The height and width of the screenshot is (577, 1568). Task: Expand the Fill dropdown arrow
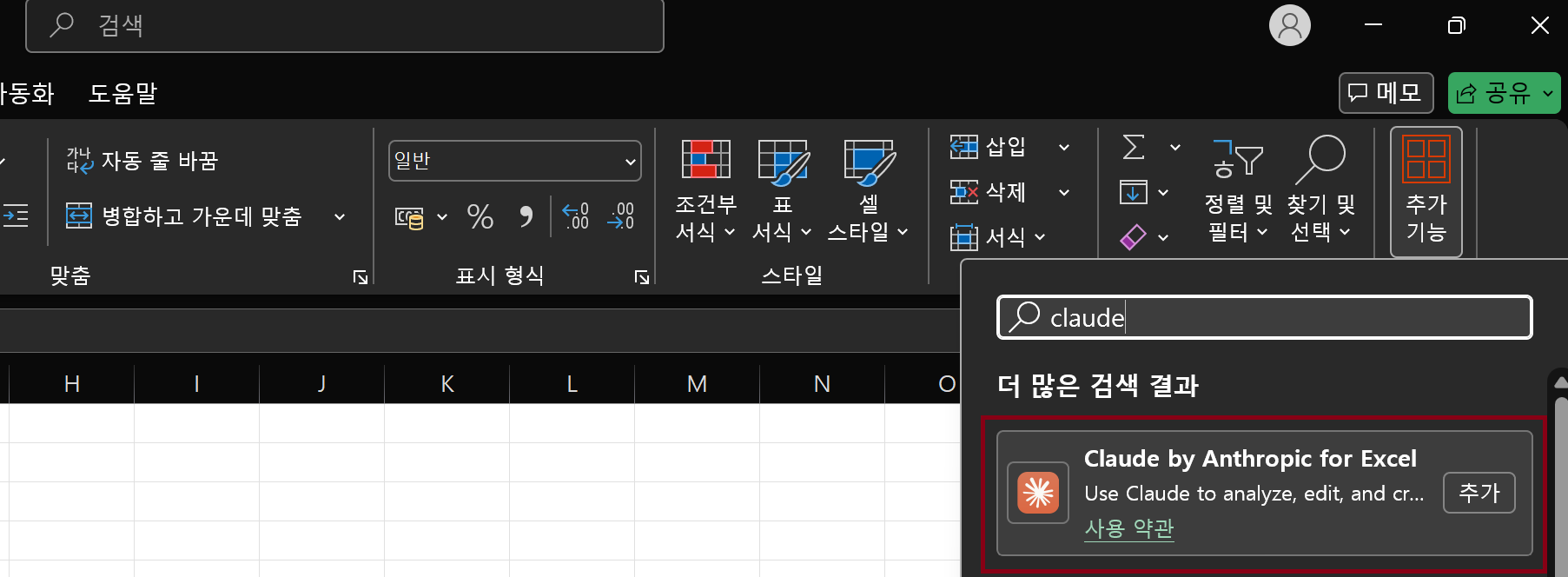[1163, 193]
